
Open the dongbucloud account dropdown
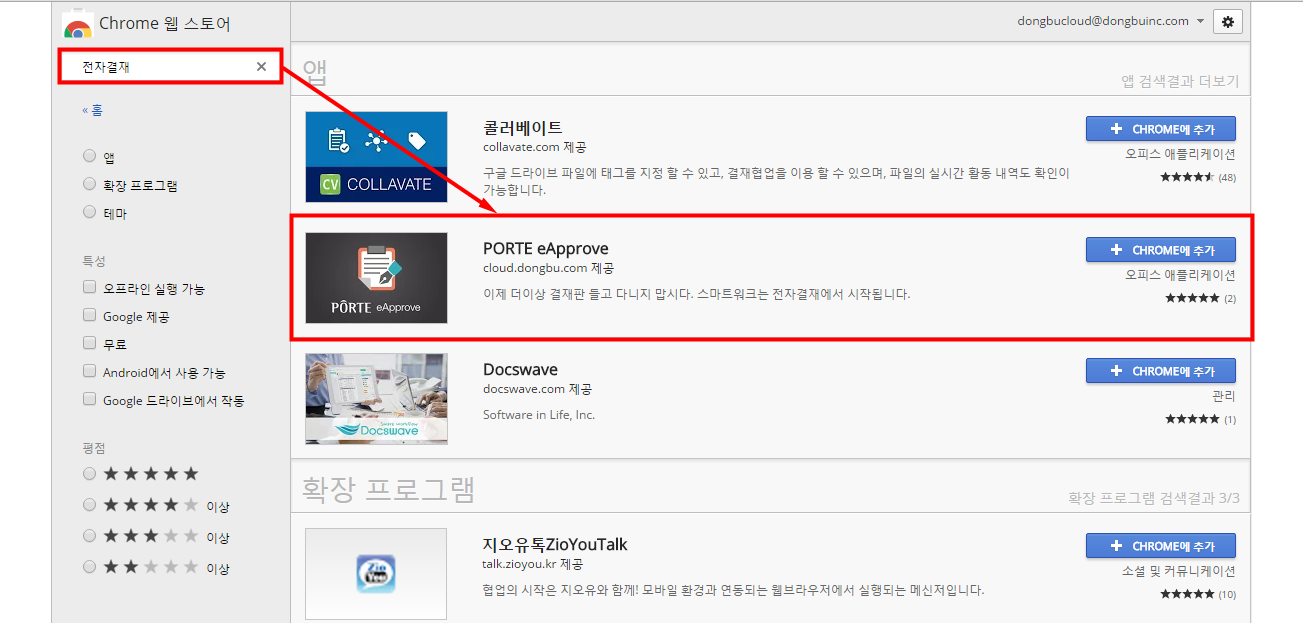coord(1111,21)
